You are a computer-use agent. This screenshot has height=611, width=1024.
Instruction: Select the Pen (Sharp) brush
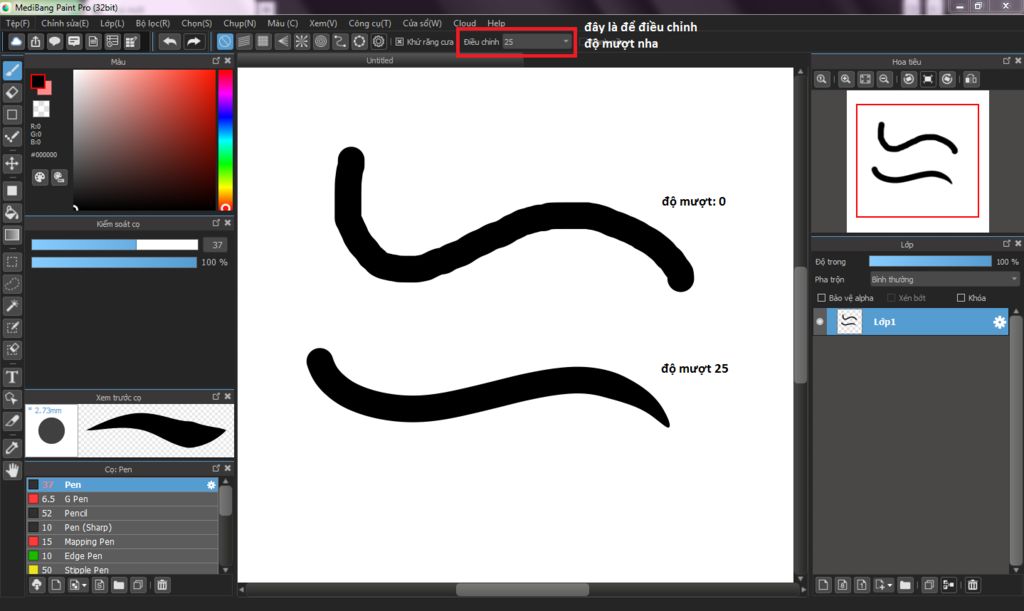click(122, 527)
